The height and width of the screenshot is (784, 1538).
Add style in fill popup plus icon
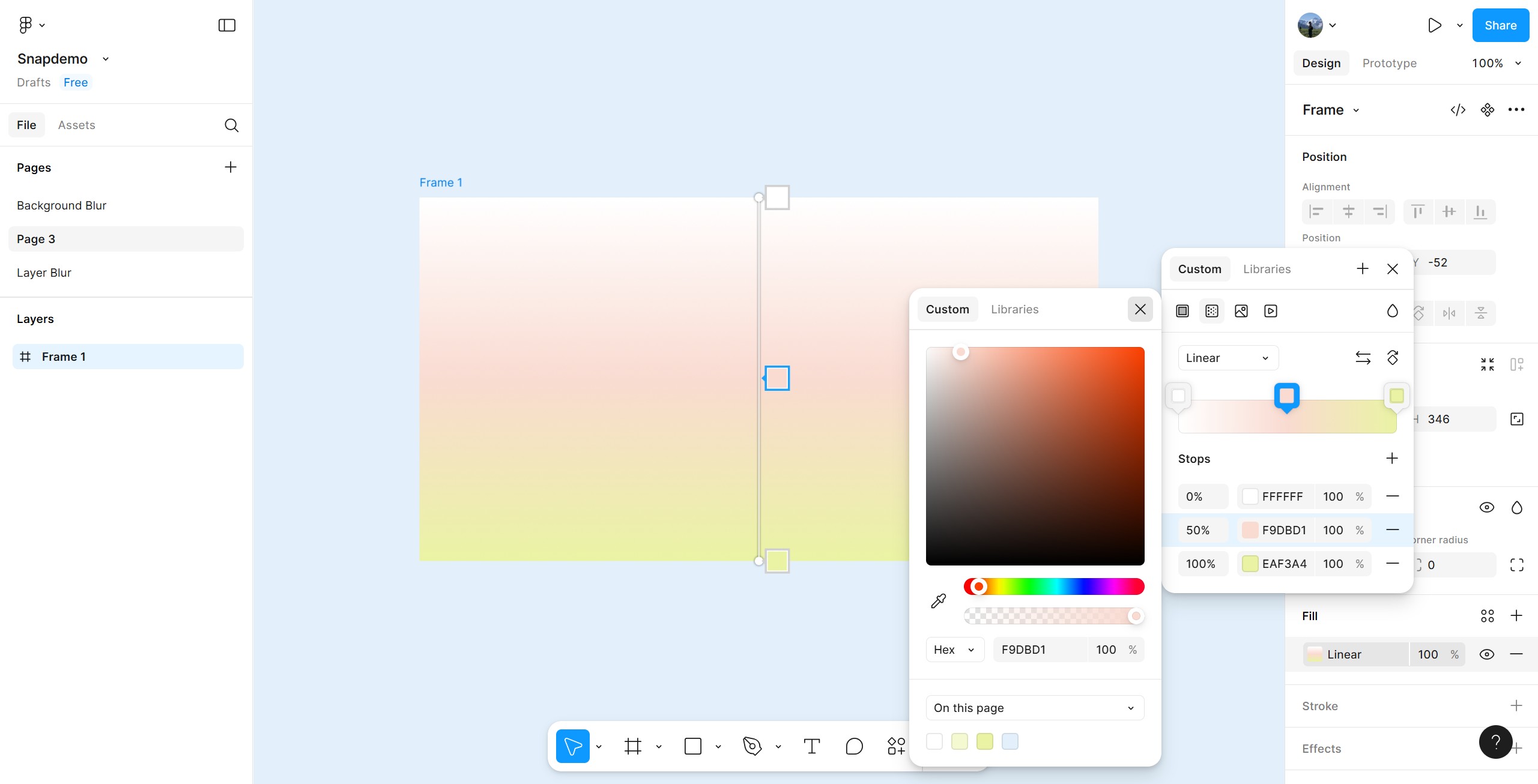tap(1362, 269)
